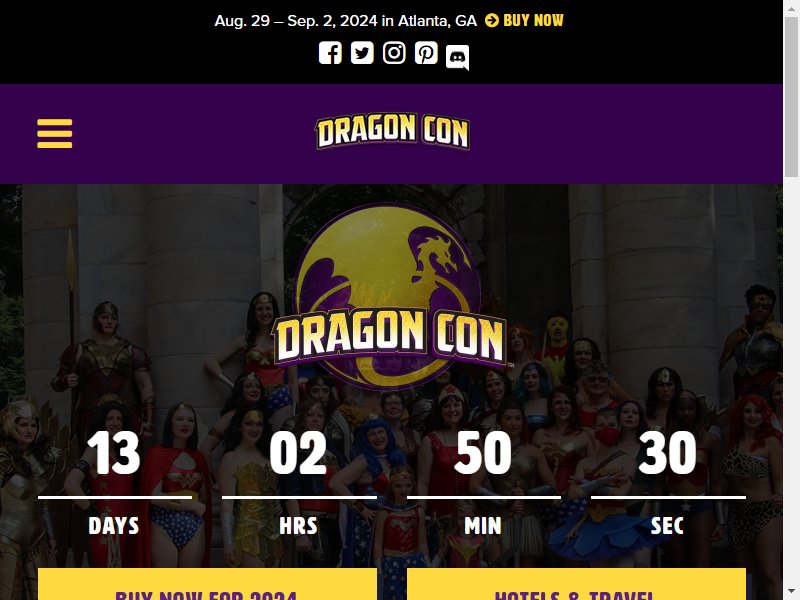The height and width of the screenshot is (600, 800).
Task: Click the large round Dragon Con emblem
Action: pyautogui.click(x=389, y=297)
